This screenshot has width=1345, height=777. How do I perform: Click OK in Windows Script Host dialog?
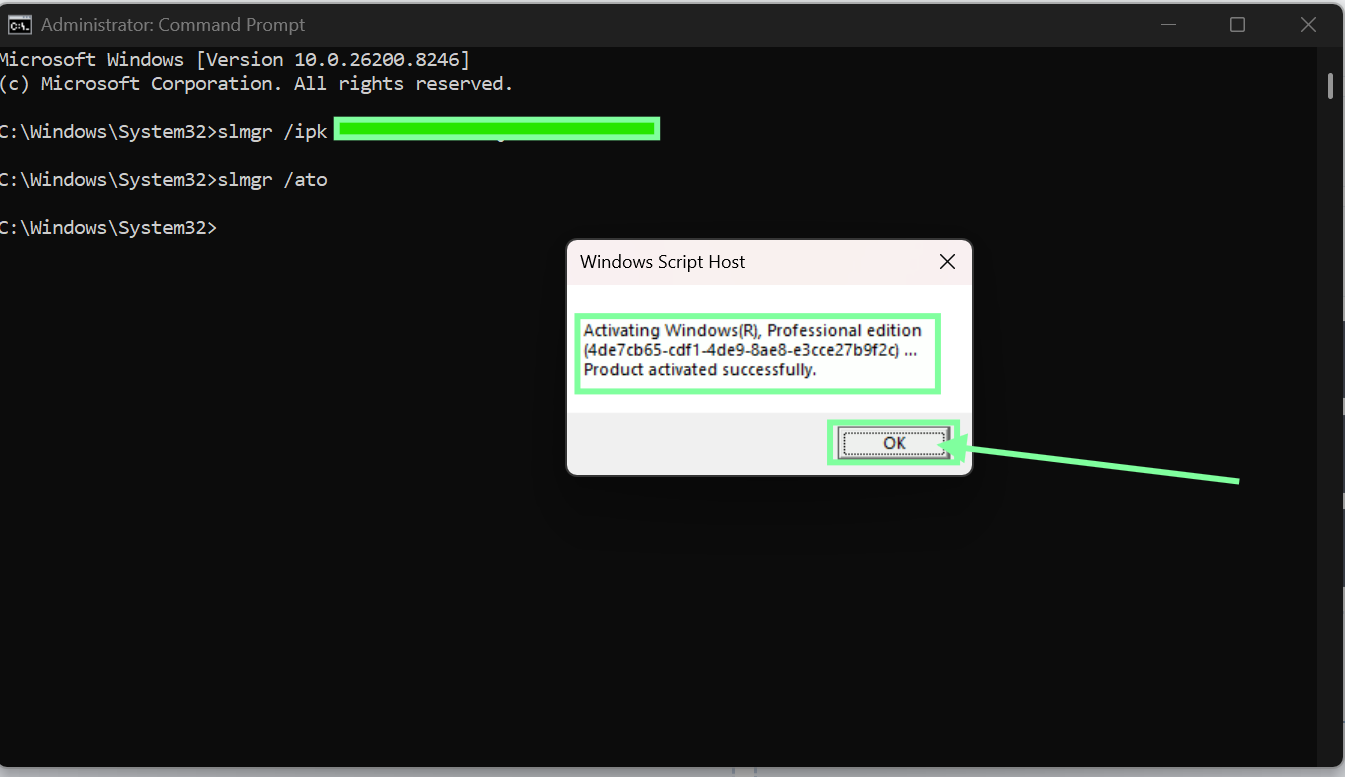click(x=893, y=443)
